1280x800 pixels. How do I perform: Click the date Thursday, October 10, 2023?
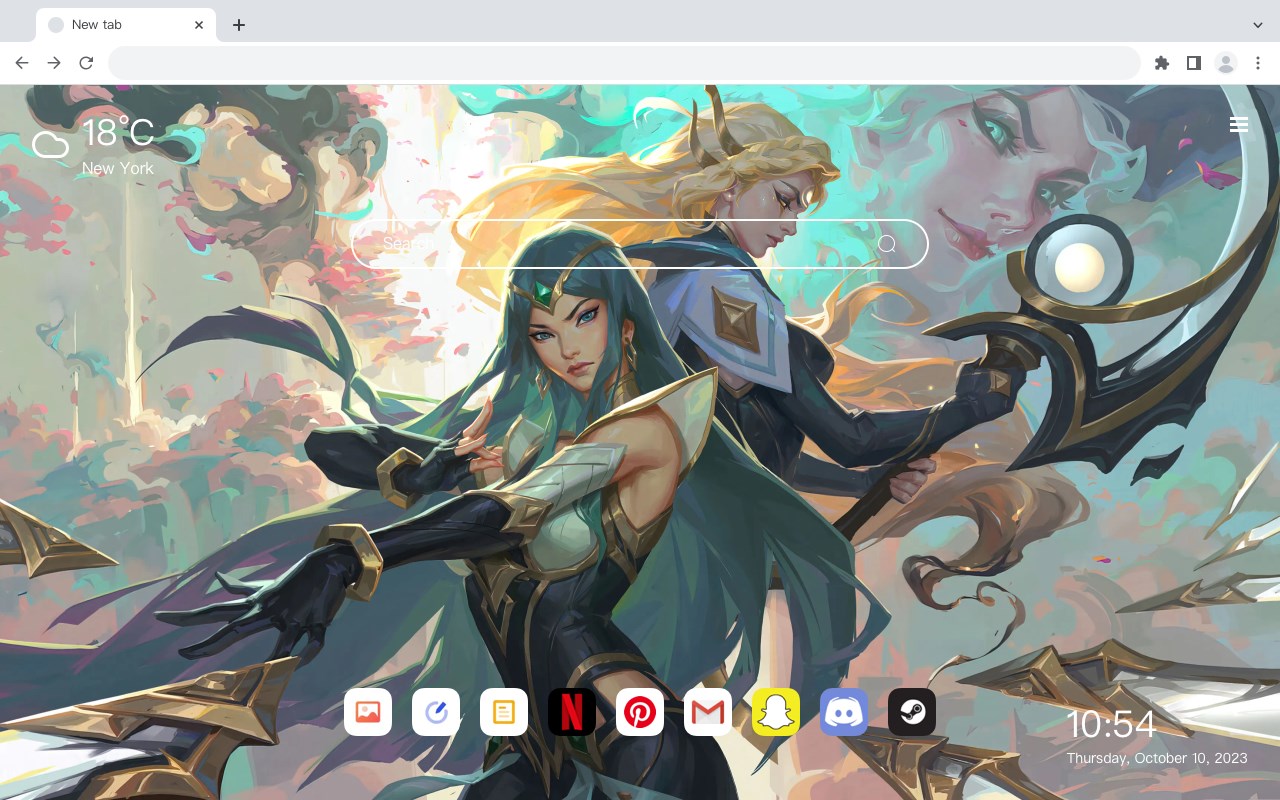click(x=1157, y=758)
